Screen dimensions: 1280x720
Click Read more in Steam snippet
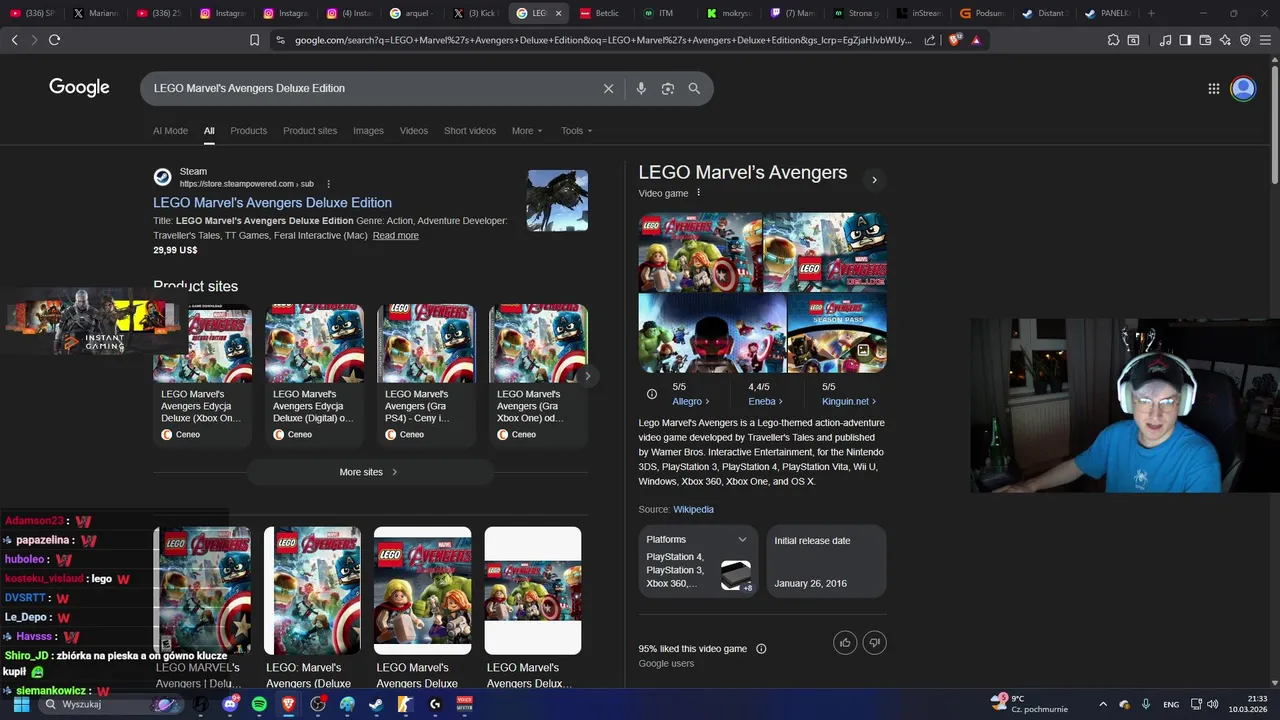(396, 236)
